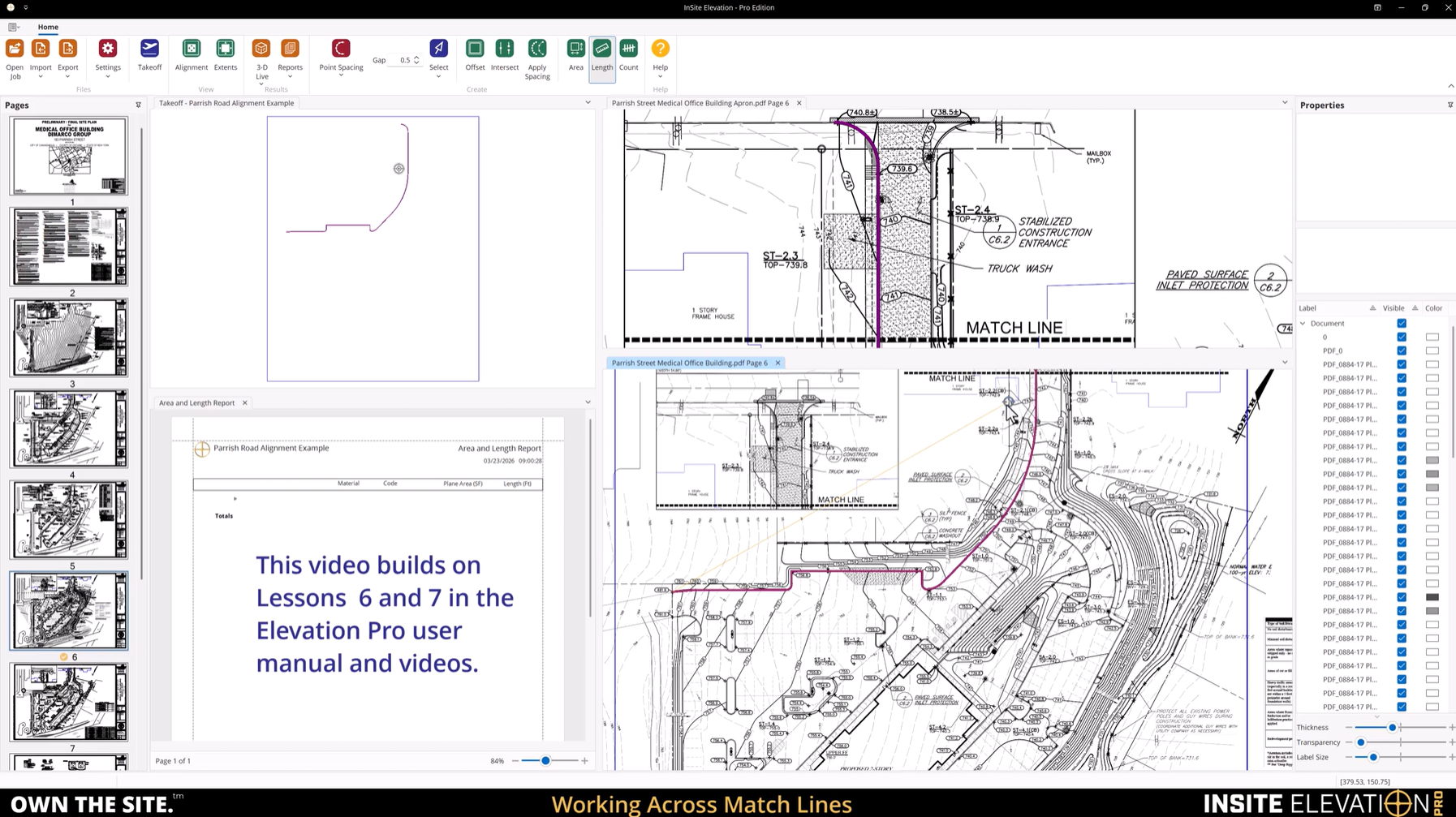The image size is (1456, 817).
Task: Open the Area and Length Report pane chevron
Action: coord(588,402)
